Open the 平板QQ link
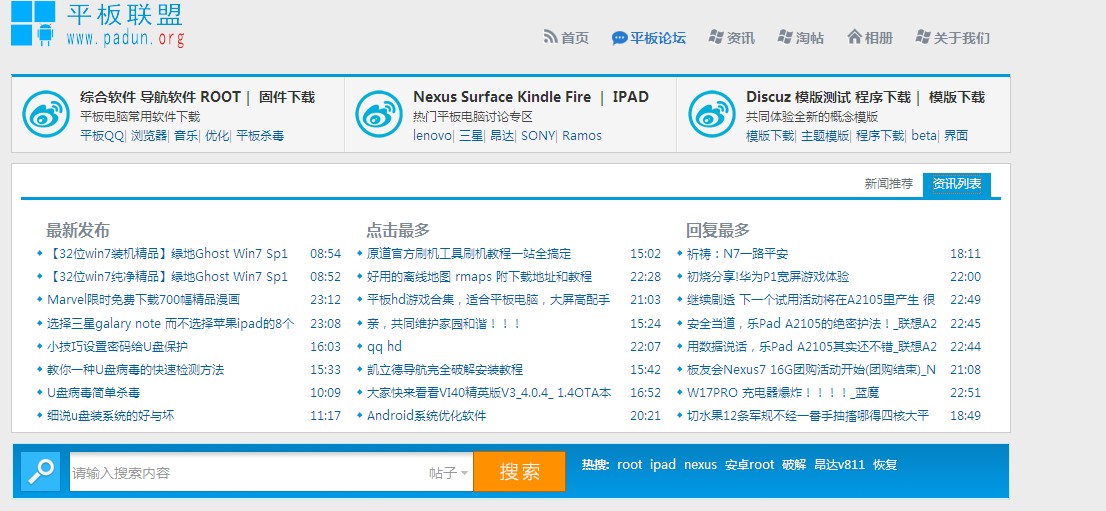 point(102,136)
